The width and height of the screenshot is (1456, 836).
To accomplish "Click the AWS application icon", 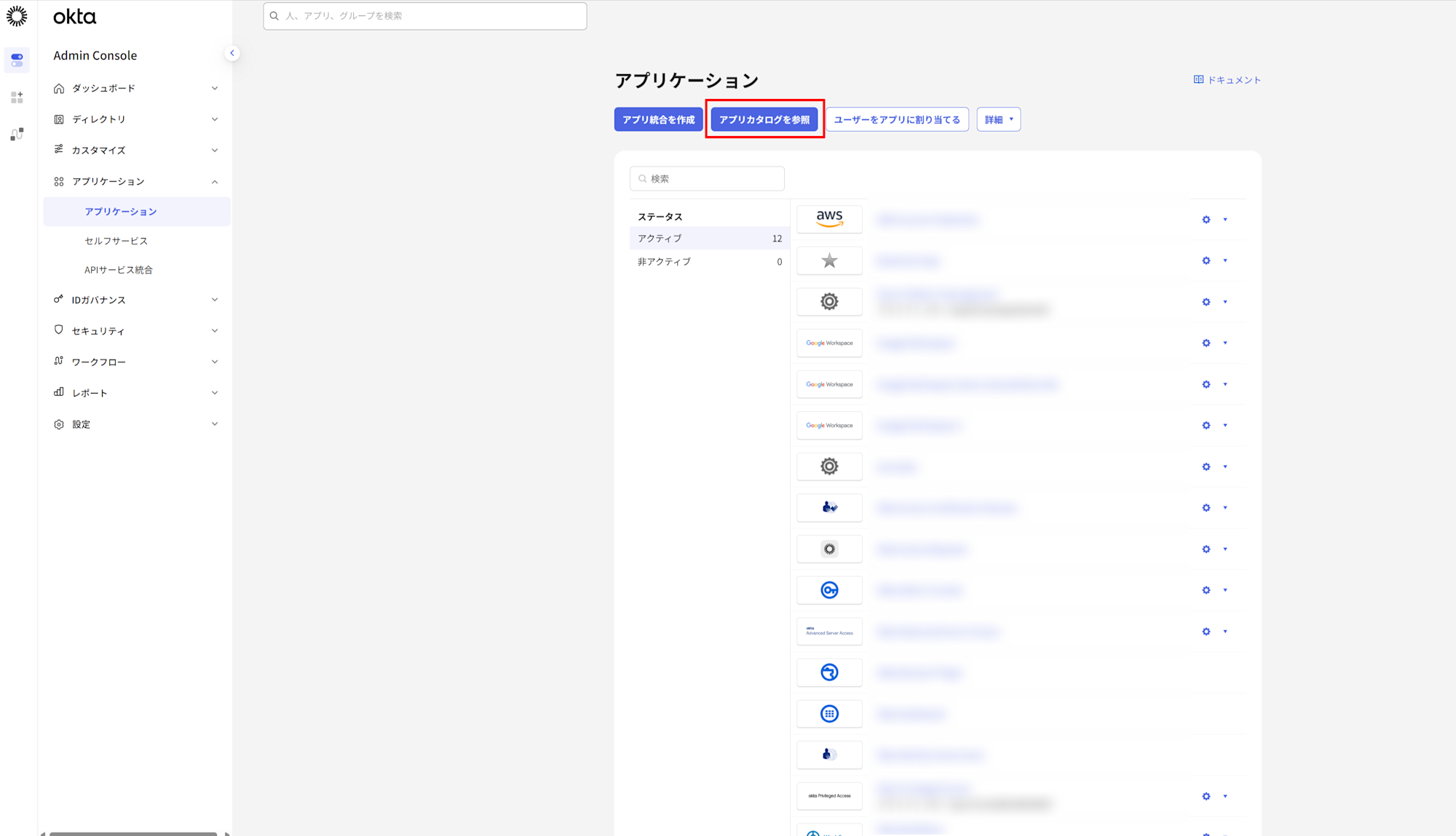I will [829, 219].
